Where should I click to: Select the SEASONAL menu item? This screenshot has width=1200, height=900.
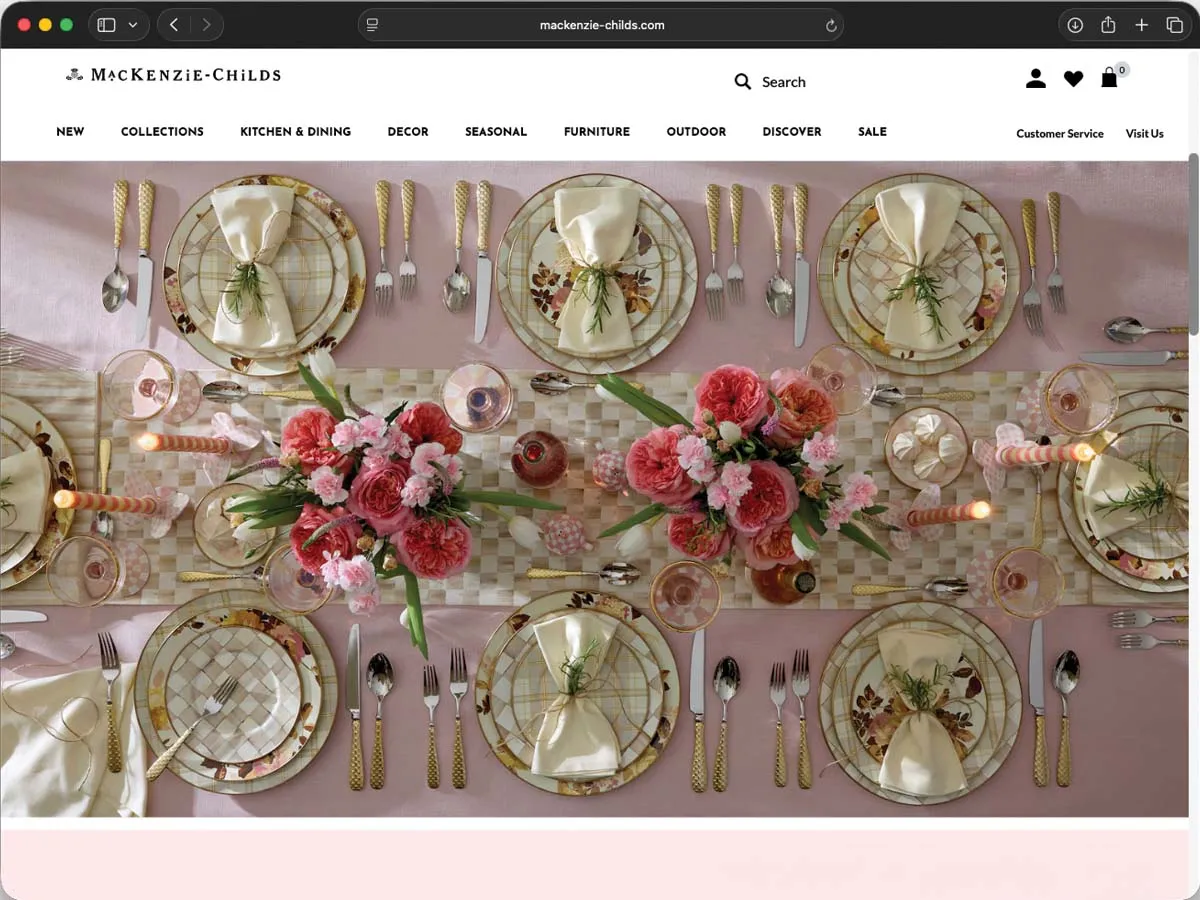pyautogui.click(x=496, y=131)
